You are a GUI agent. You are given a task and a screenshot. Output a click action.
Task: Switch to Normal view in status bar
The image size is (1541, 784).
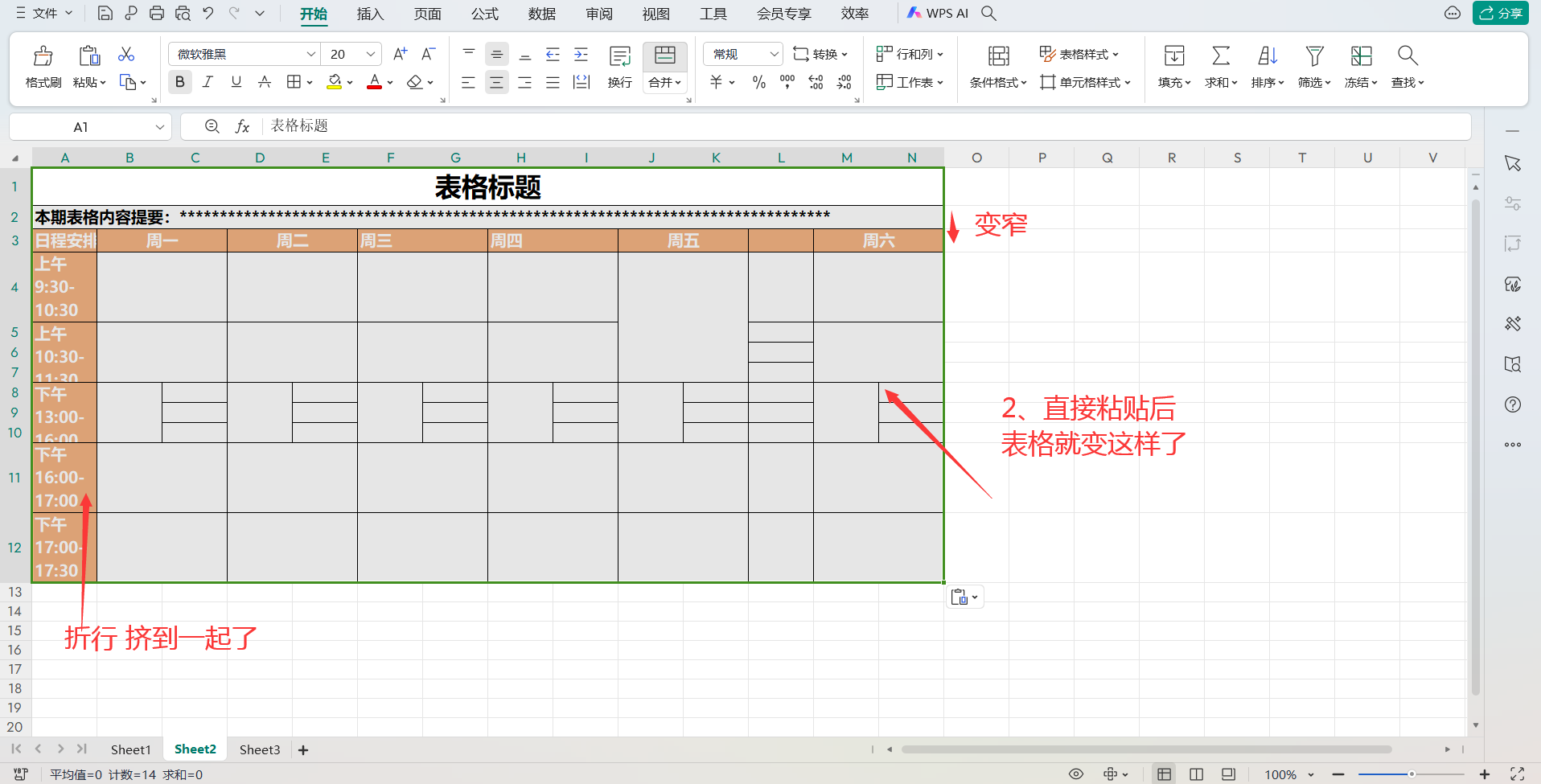click(1164, 774)
